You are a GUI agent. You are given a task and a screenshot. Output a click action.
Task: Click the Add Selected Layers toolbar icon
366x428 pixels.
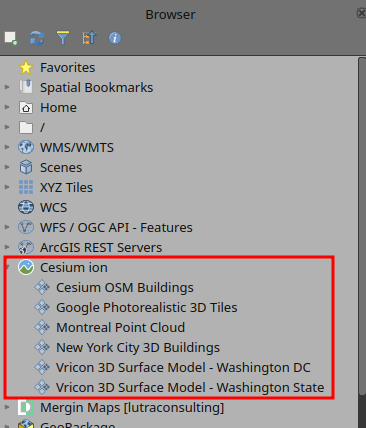coord(11,38)
